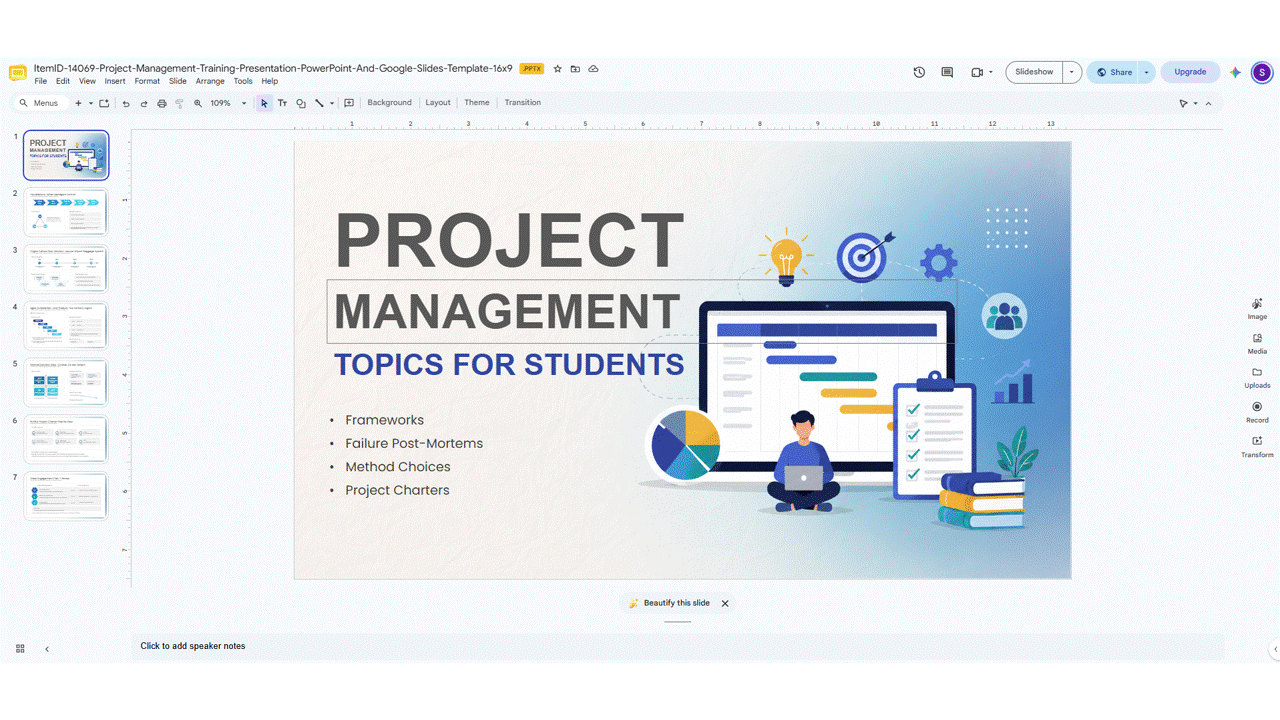Expand the pointer mode dropdown arrow
Viewport: 1280px width, 720px height.
(x=1196, y=103)
